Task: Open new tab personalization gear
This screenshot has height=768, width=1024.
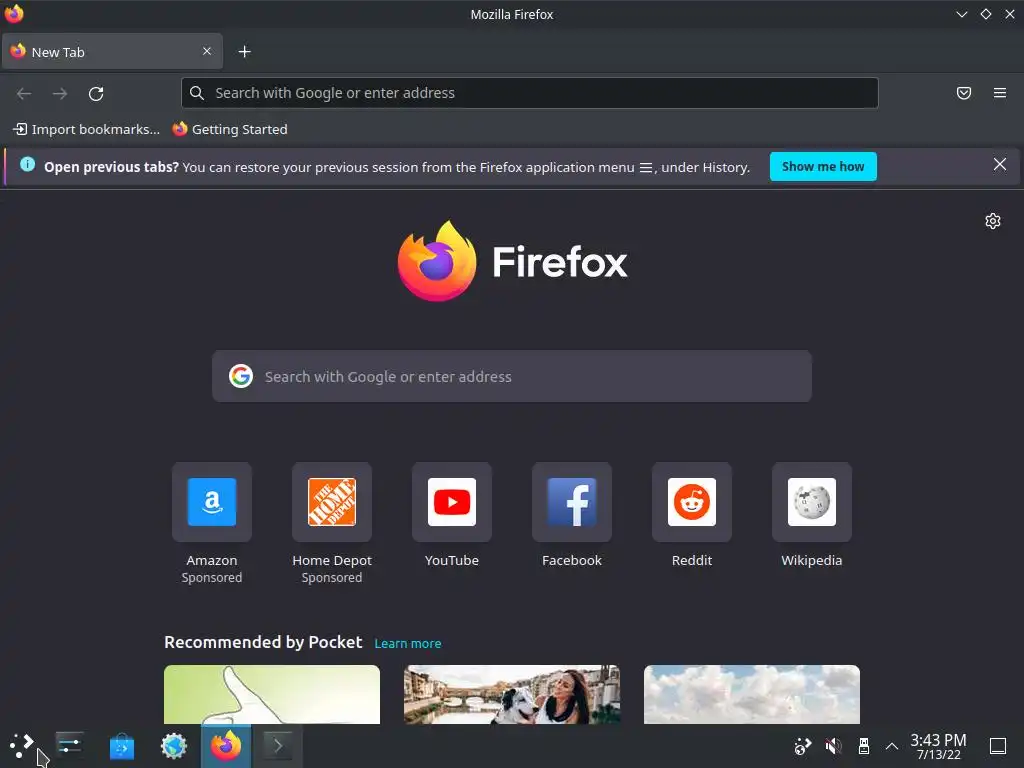Action: click(x=993, y=221)
